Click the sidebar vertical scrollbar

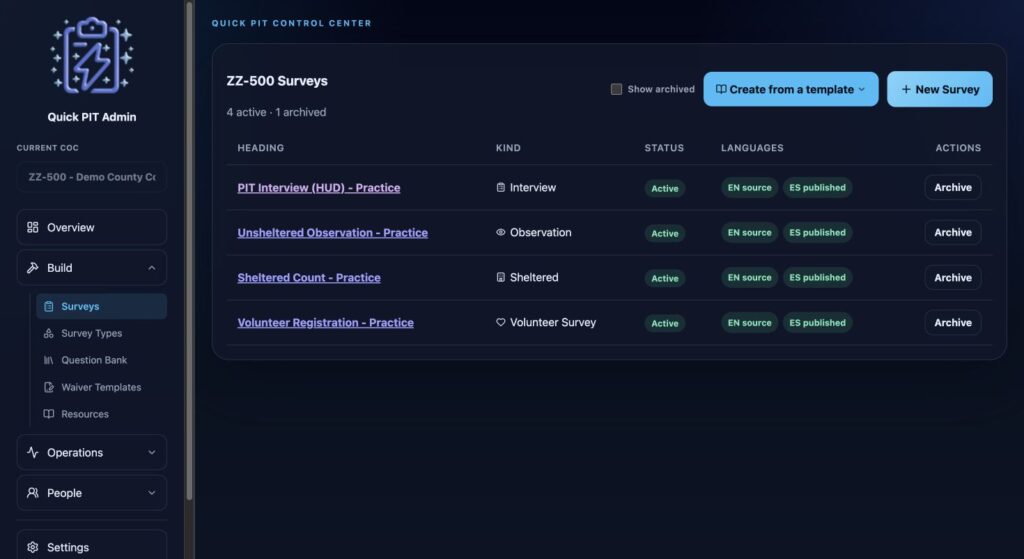click(189, 251)
